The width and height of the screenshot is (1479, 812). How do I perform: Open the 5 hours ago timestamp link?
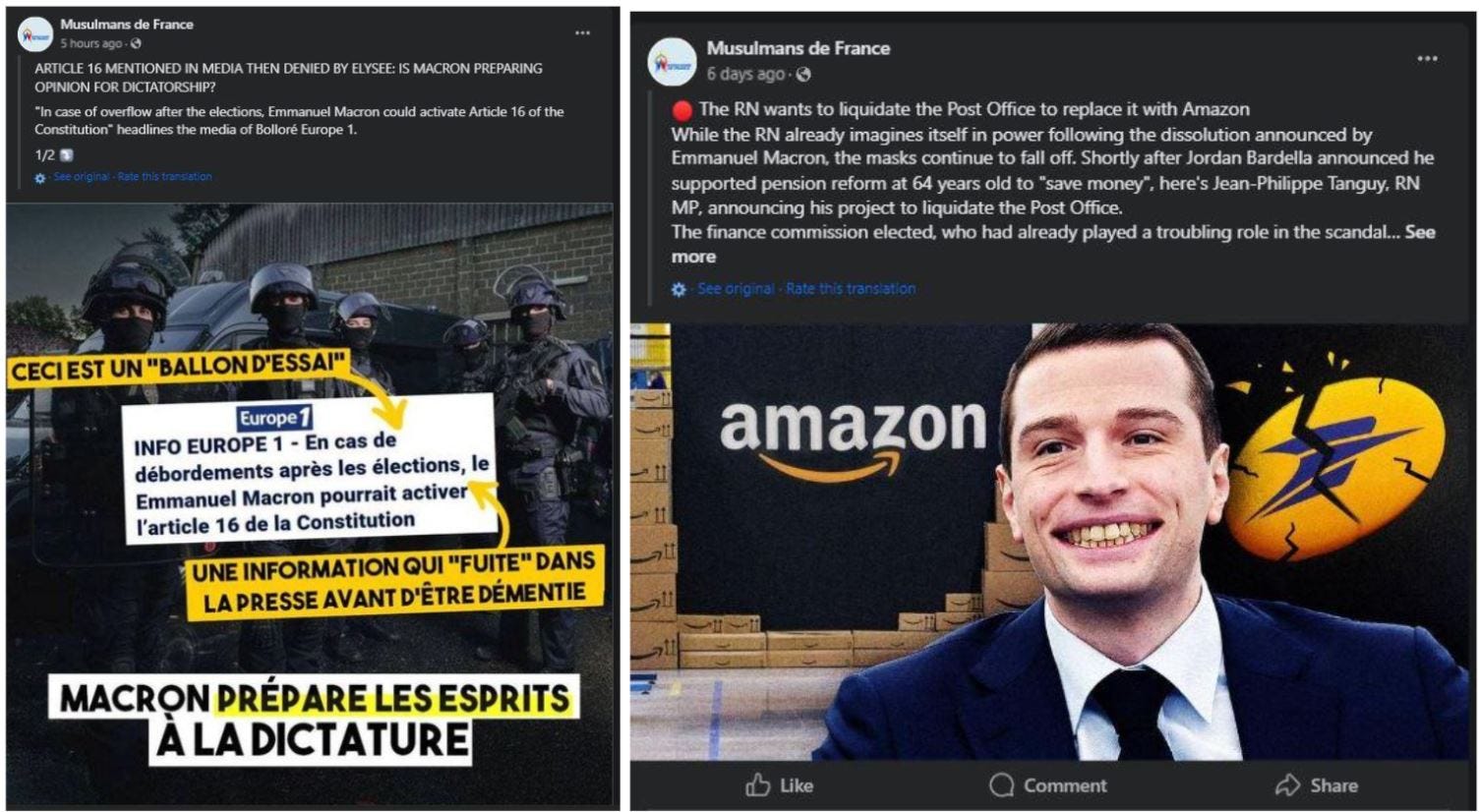coord(91,43)
